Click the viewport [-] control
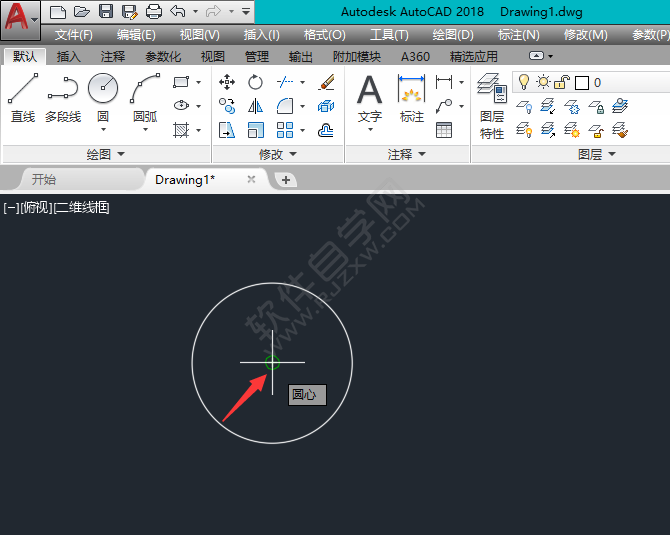 click(11, 208)
